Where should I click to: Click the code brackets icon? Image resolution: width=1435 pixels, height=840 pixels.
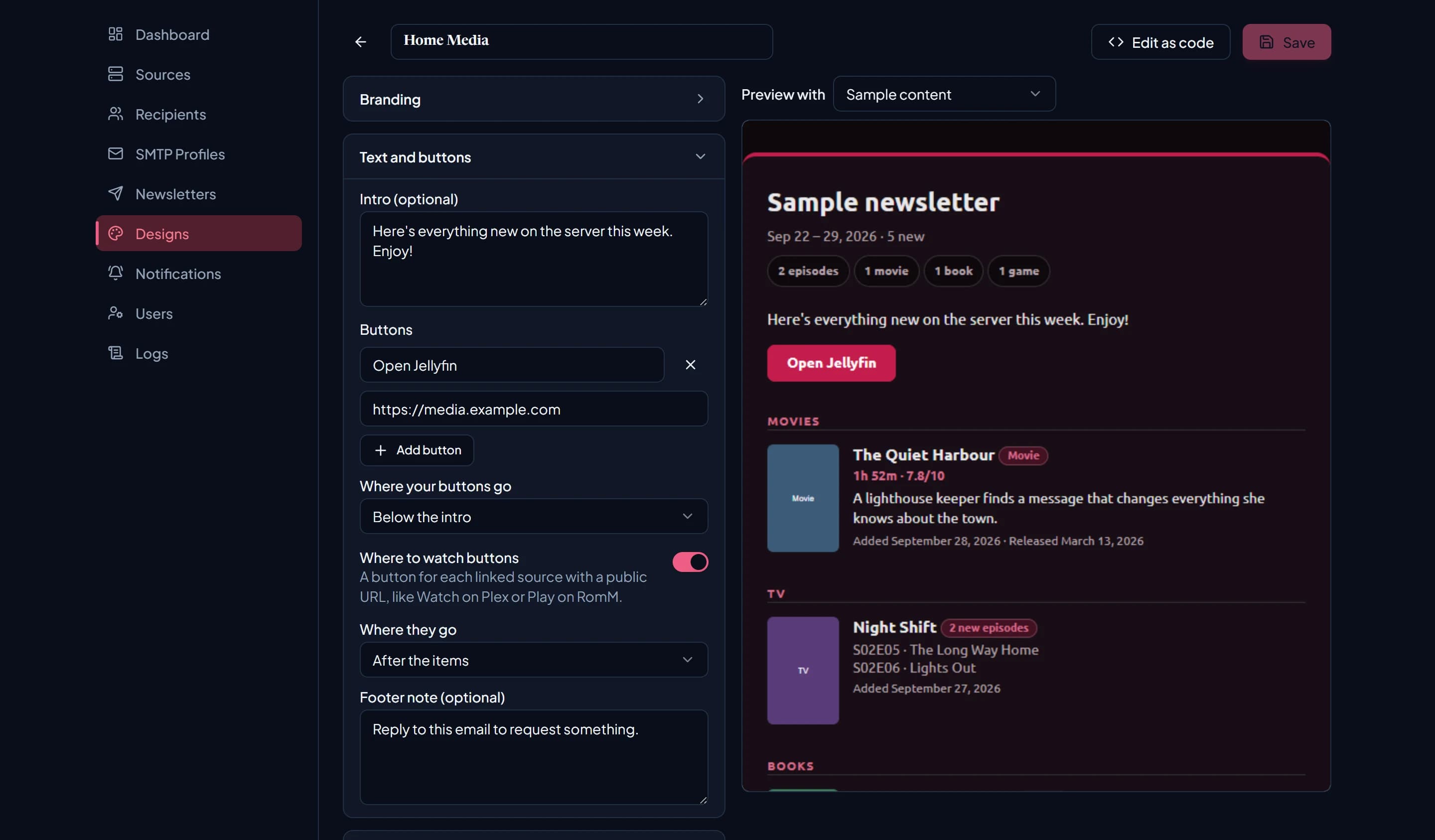1116,42
